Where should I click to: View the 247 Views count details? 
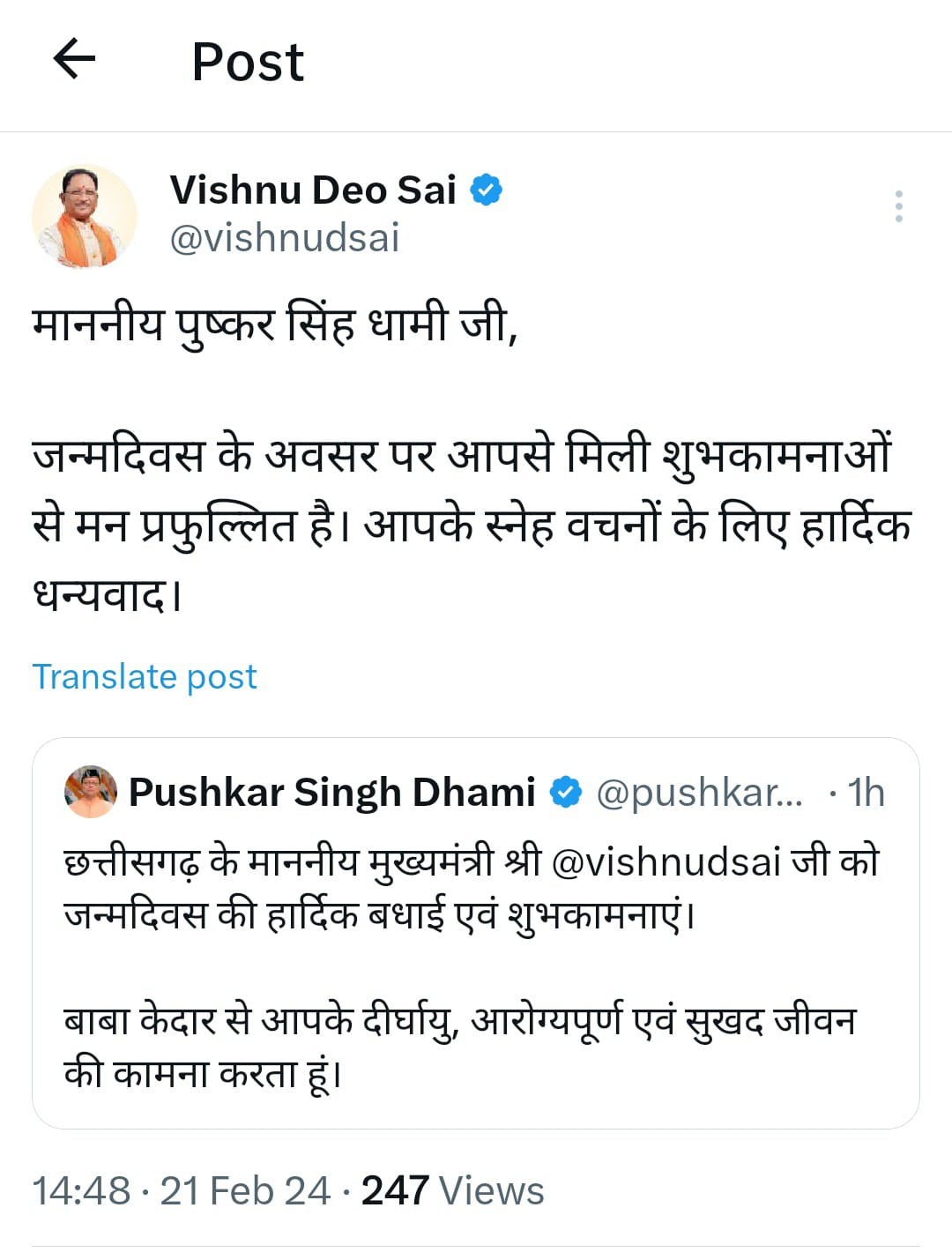pos(453,1190)
